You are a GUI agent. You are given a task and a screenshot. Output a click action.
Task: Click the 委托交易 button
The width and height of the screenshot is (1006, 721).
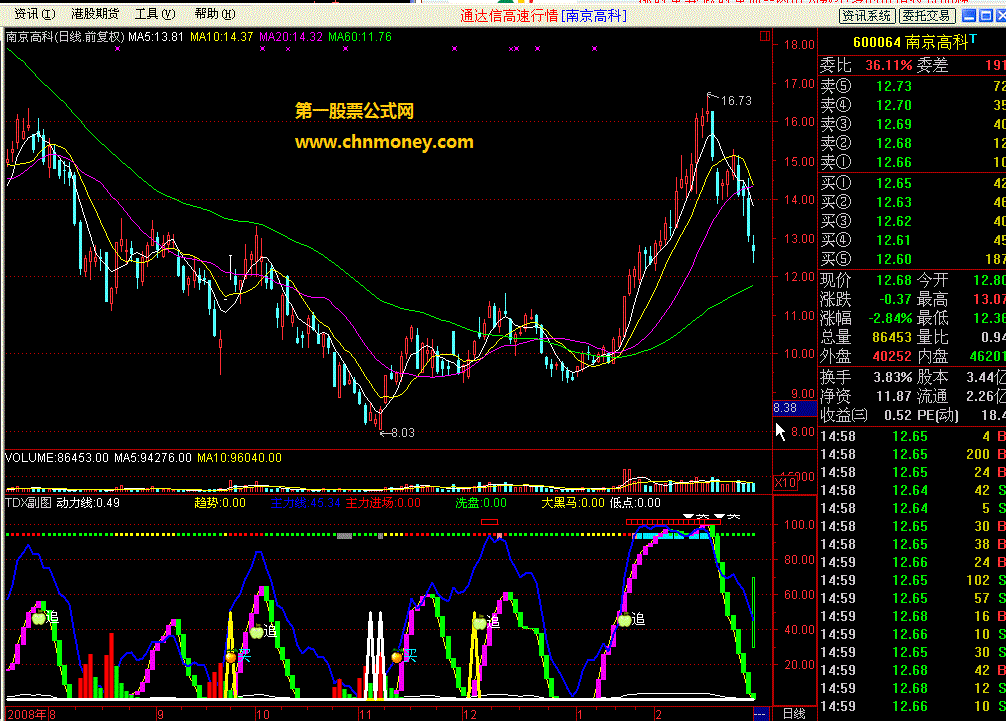926,15
